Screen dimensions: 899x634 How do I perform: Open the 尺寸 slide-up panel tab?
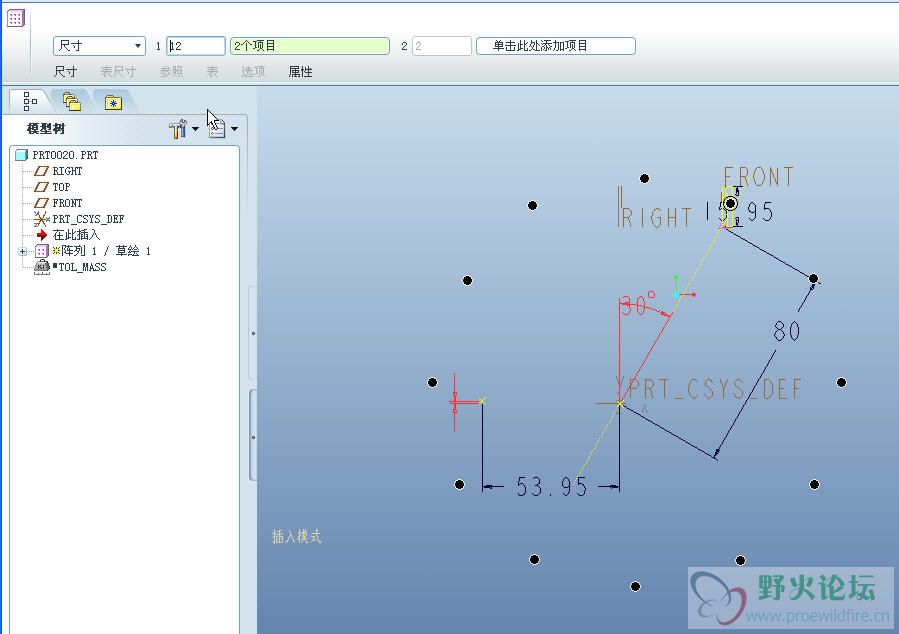coord(65,72)
